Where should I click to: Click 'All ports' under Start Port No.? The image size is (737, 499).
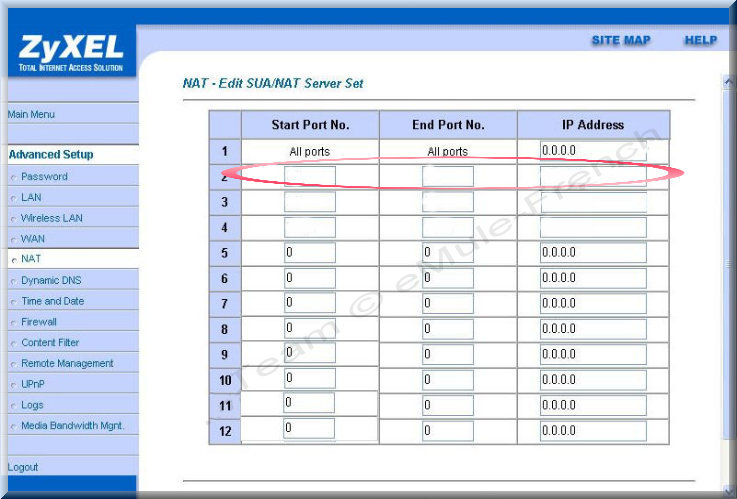(x=310, y=152)
